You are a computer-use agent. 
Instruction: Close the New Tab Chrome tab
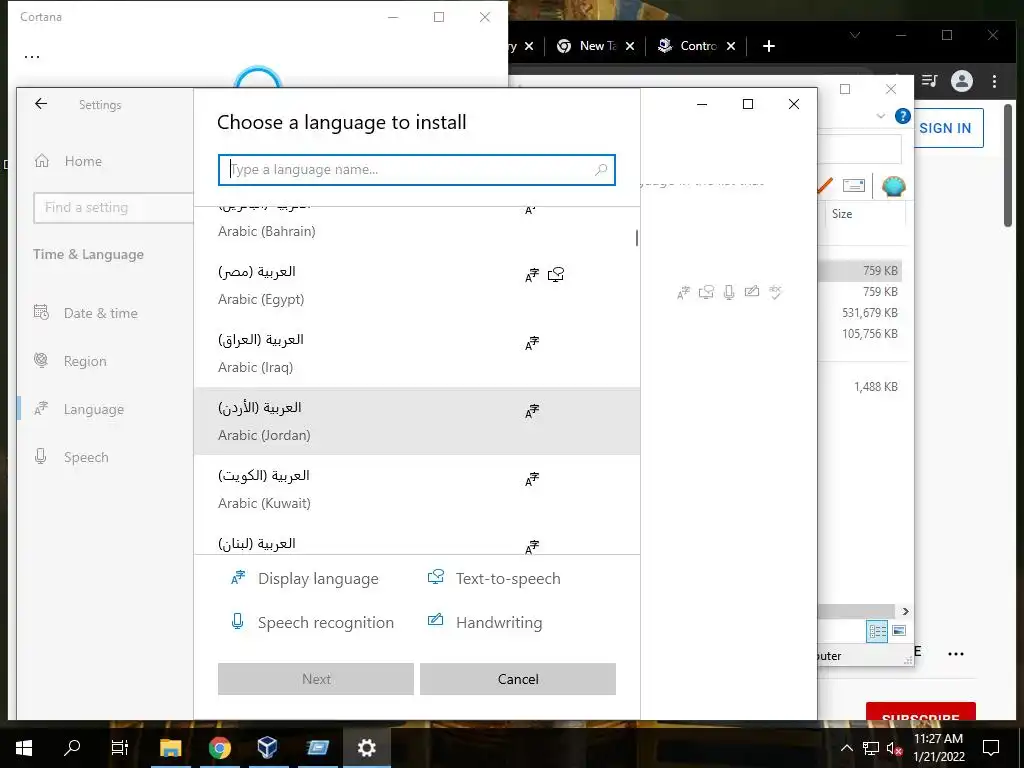630,46
